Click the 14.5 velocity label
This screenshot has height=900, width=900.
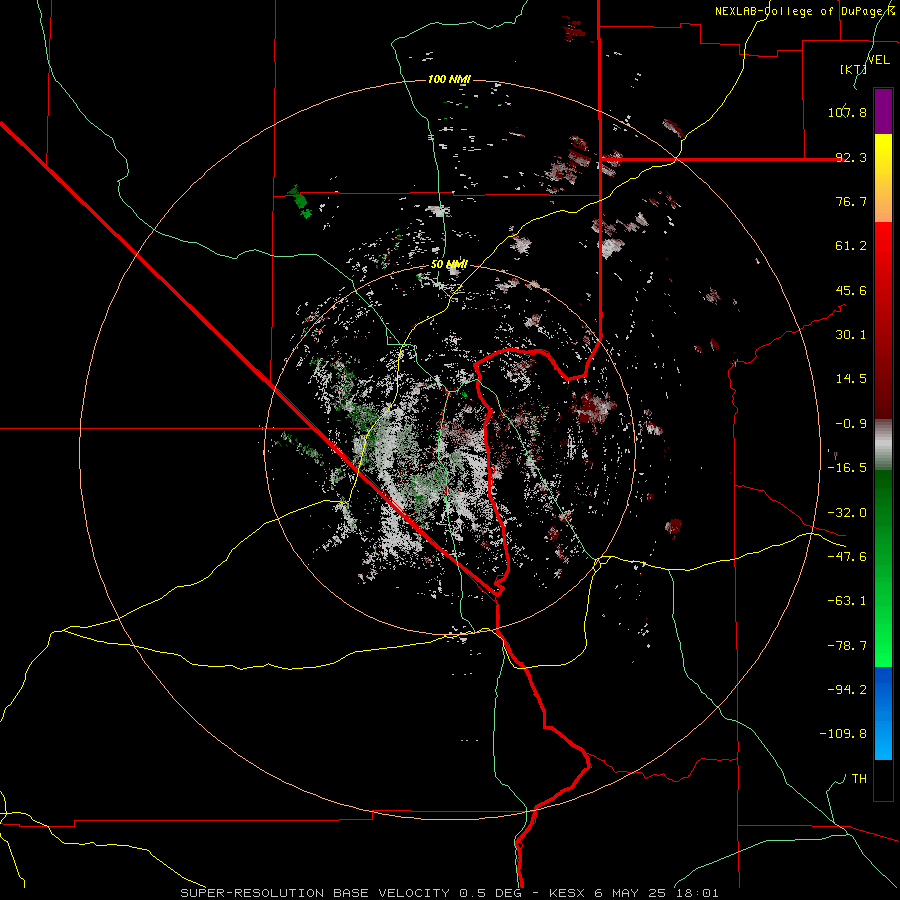tap(851, 379)
